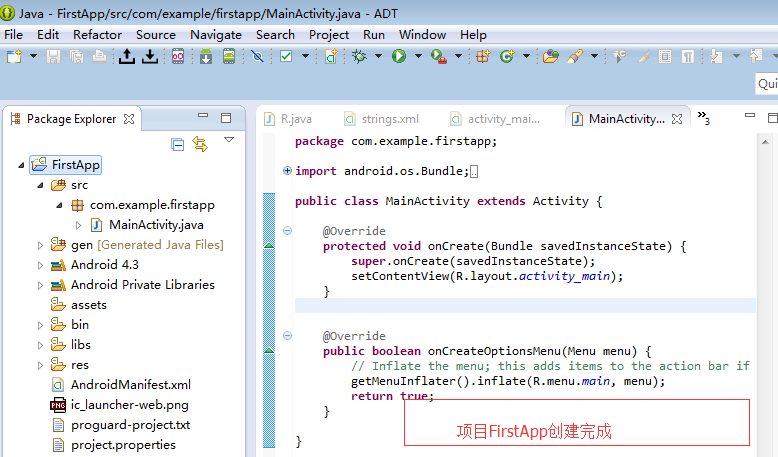Image resolution: width=778 pixels, height=457 pixels.
Task: Click the upload arrow toolbar icon
Action: tap(127, 57)
